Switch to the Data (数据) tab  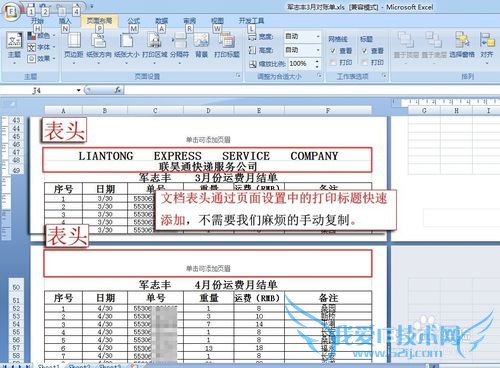161,21
